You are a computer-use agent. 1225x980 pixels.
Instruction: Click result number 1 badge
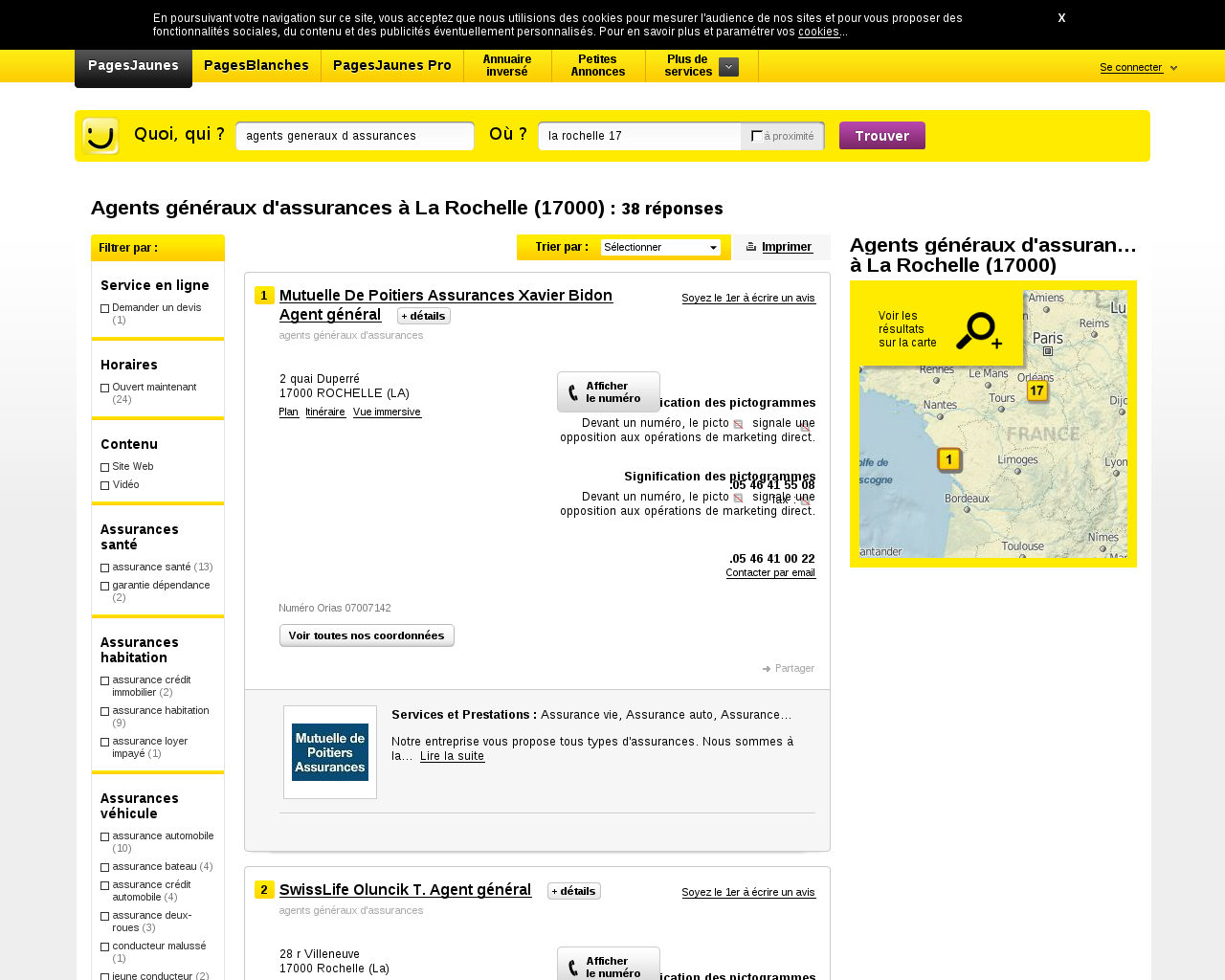click(x=264, y=296)
